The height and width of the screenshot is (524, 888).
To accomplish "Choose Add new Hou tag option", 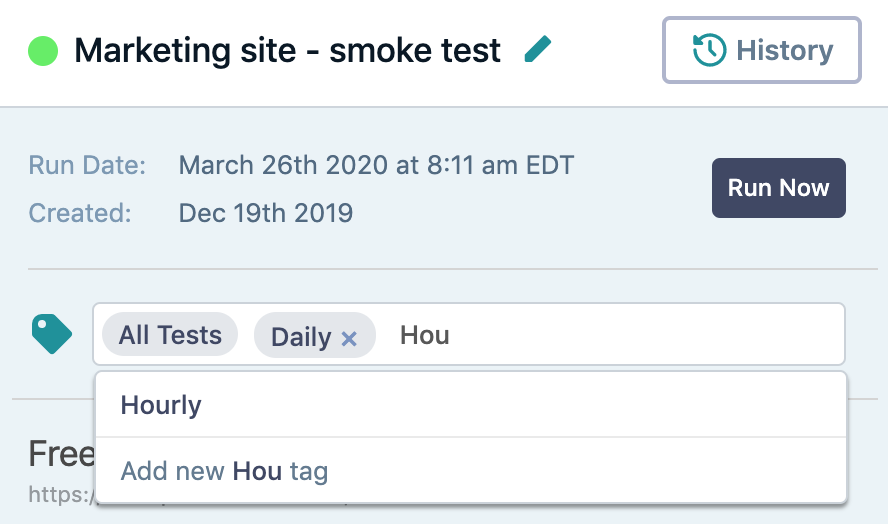I will pos(471,471).
